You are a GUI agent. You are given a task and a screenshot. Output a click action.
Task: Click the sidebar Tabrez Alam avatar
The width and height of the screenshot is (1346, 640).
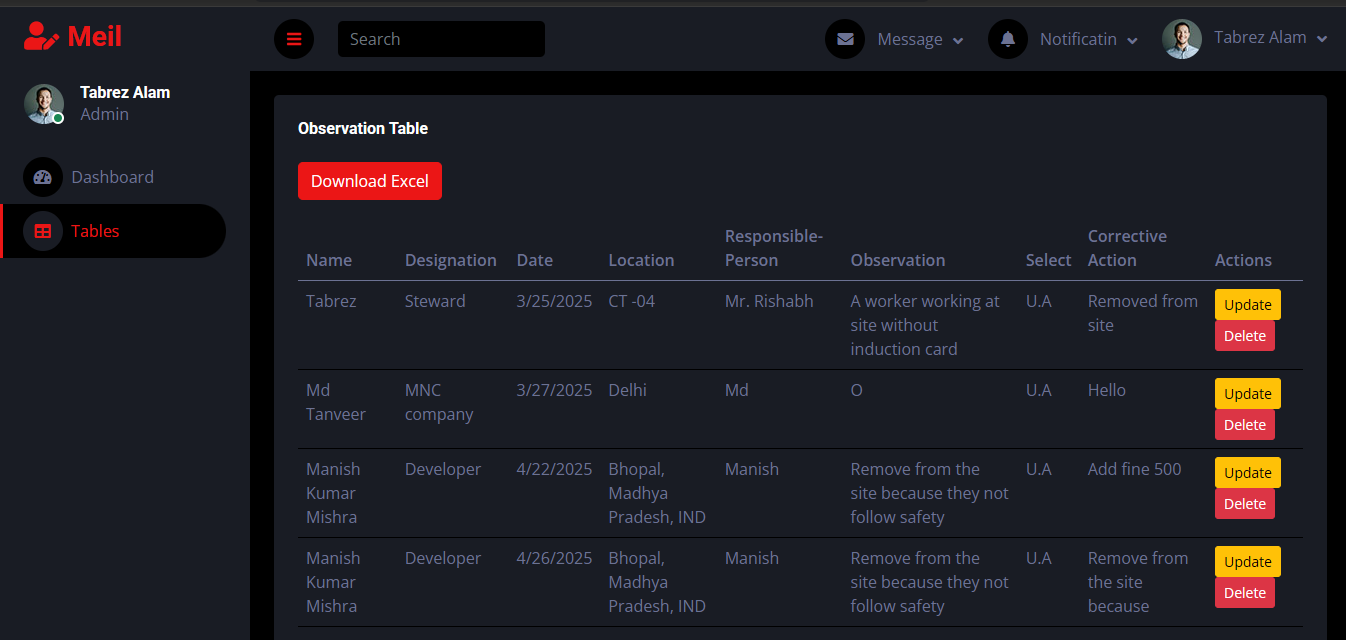44,103
